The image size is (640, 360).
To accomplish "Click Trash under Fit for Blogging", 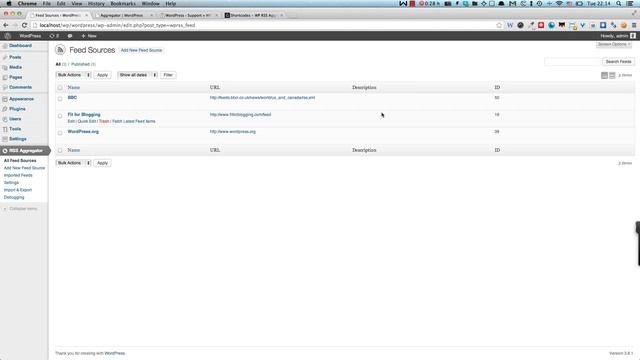I will coord(104,121).
